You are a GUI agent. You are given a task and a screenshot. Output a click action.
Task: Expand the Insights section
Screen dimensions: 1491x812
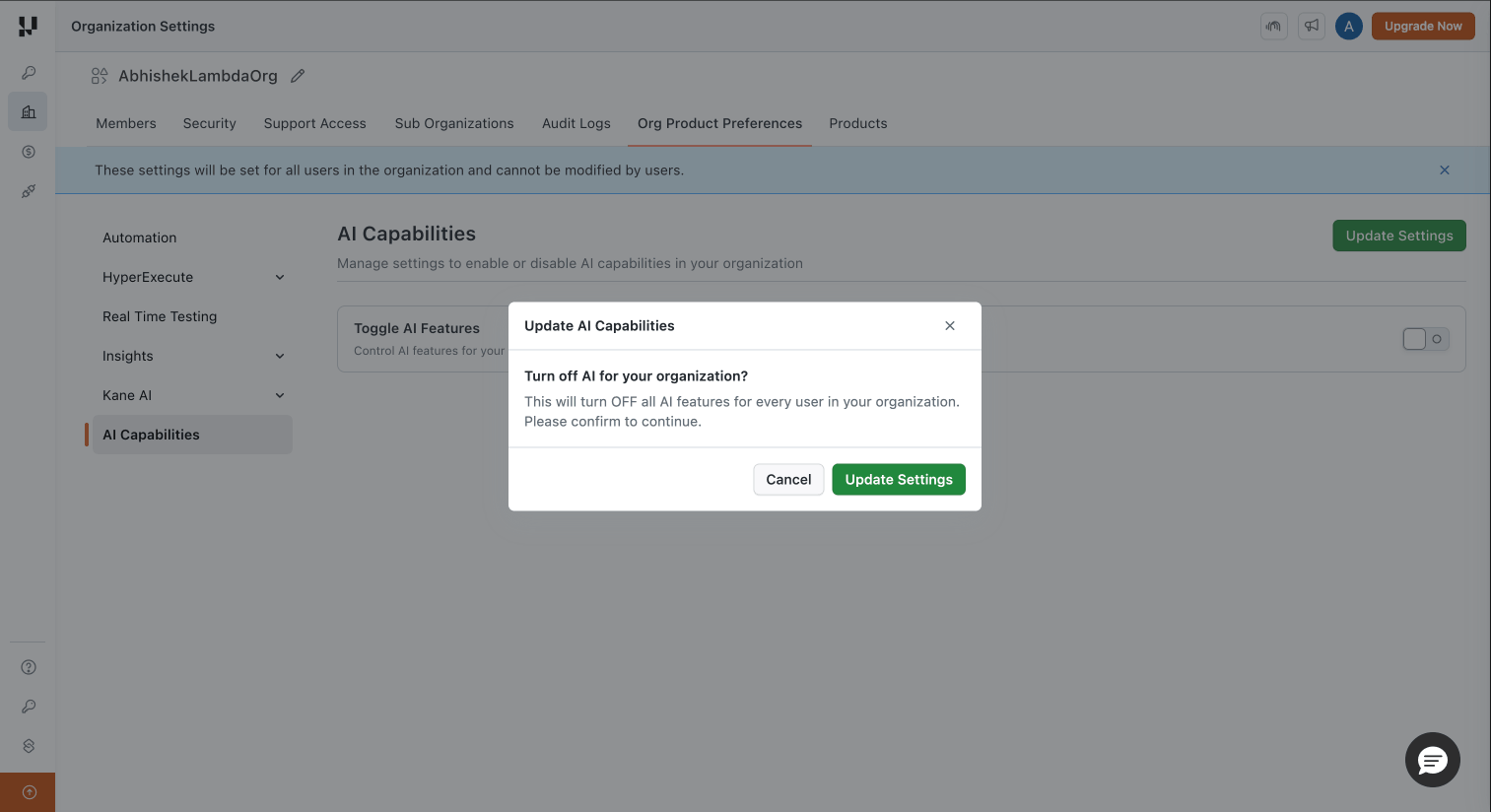[279, 356]
